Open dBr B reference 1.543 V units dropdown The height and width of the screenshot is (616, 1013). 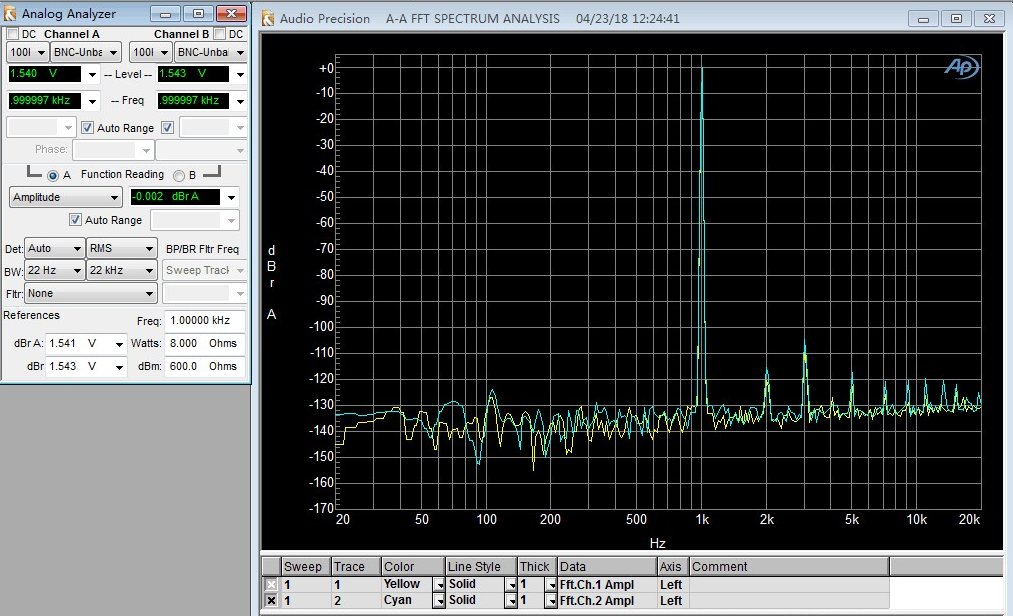point(119,366)
